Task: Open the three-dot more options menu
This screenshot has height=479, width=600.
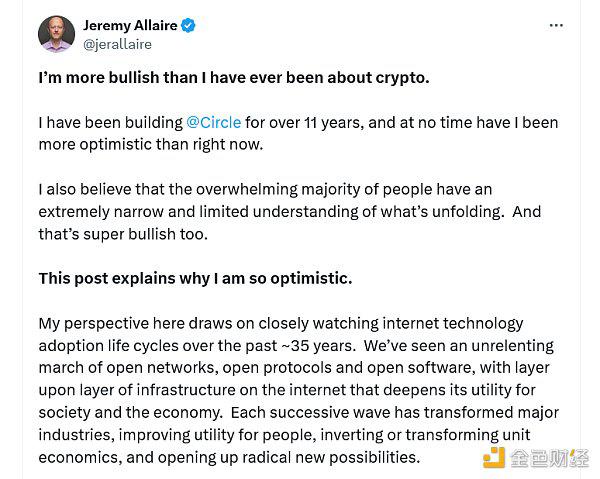Action: 556,25
